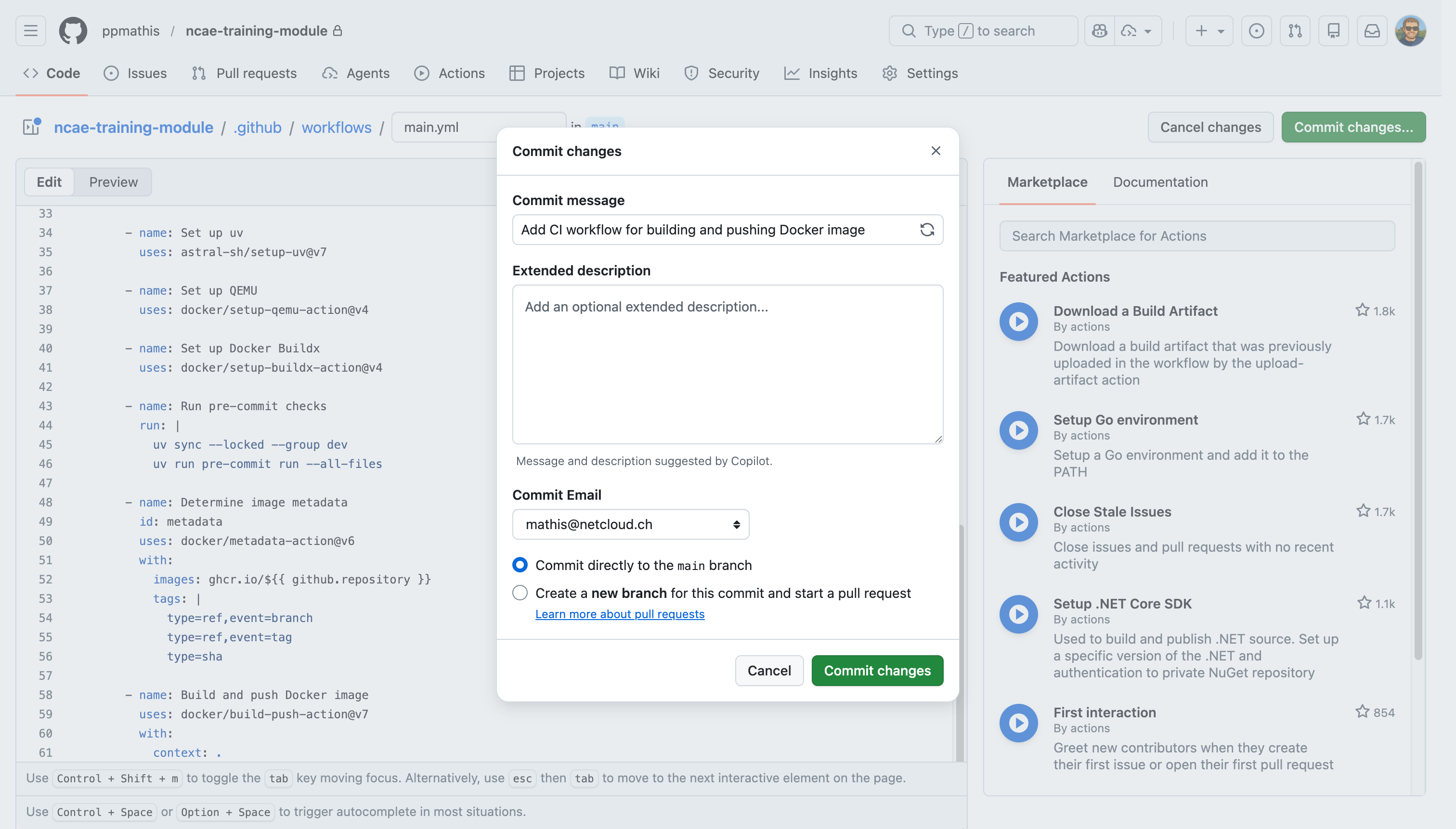Viewport: 1456px width, 829px height.
Task: Open the ppmathis owner link
Action: (x=130, y=31)
